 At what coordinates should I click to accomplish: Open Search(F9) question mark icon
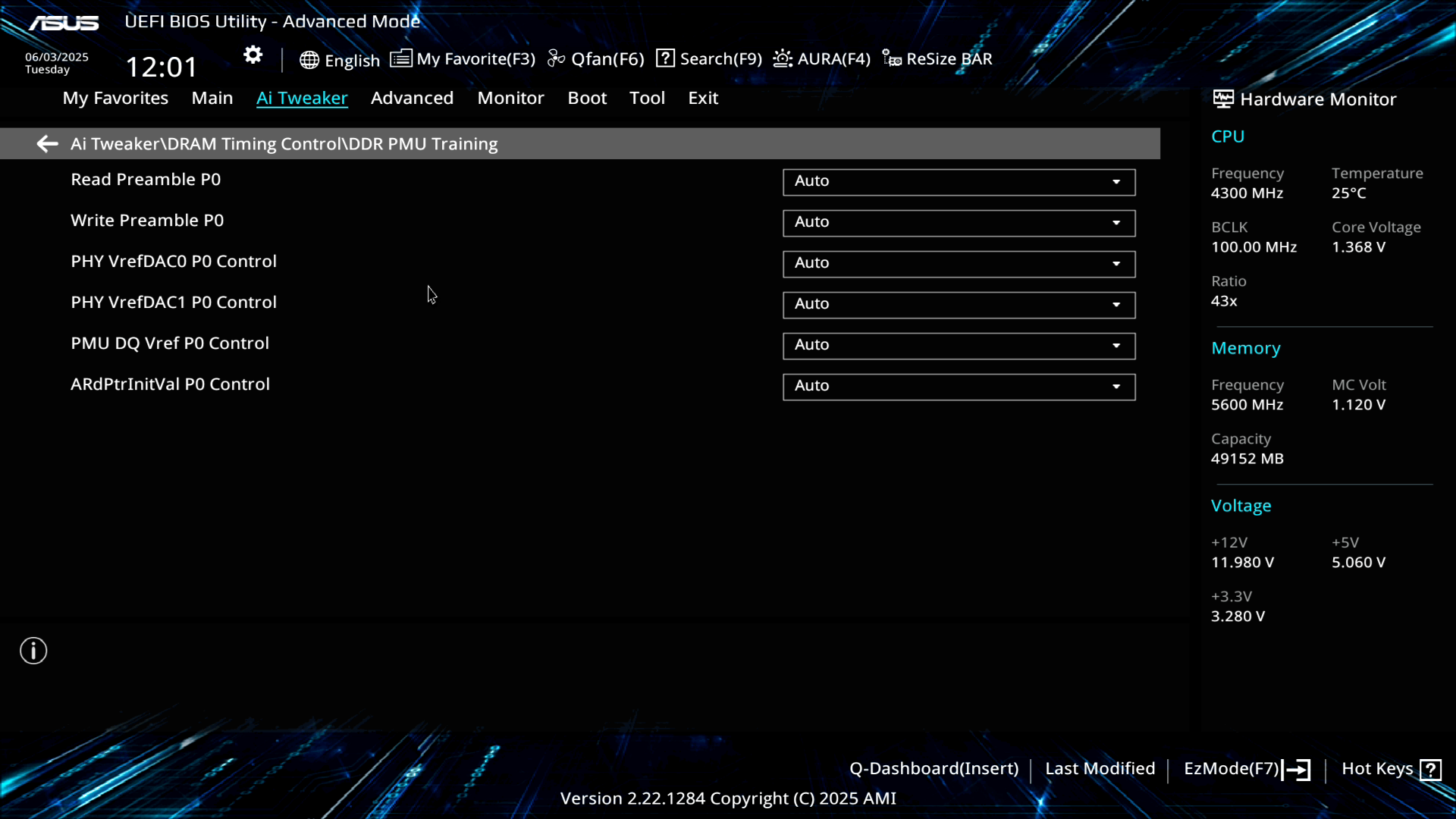click(x=665, y=58)
